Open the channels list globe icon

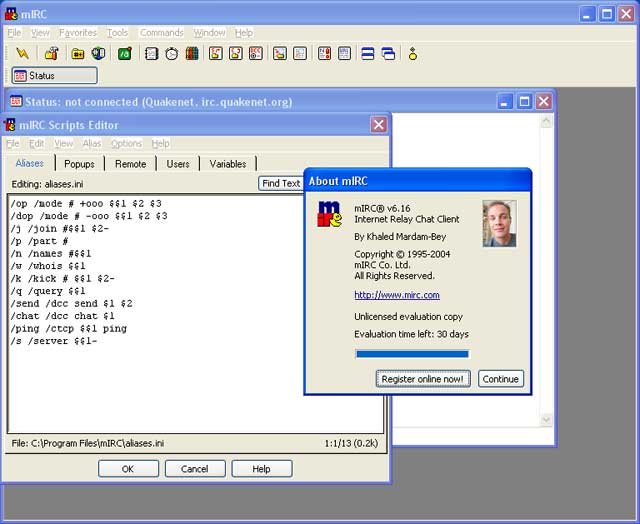click(98, 53)
